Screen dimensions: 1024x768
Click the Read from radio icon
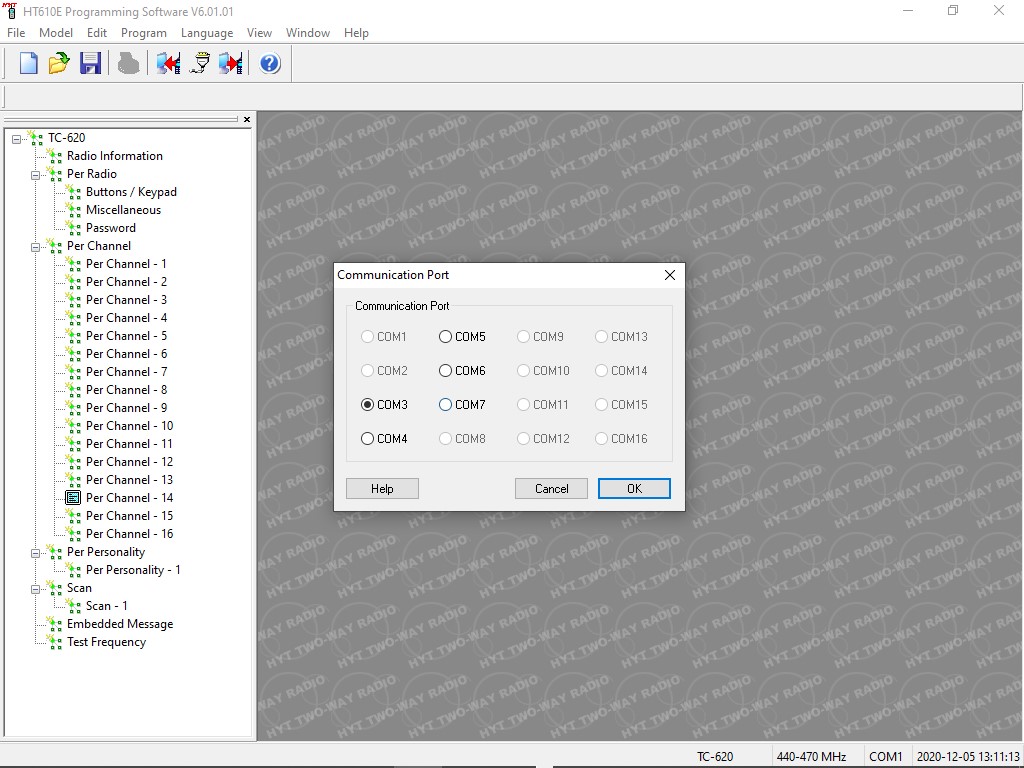168,63
